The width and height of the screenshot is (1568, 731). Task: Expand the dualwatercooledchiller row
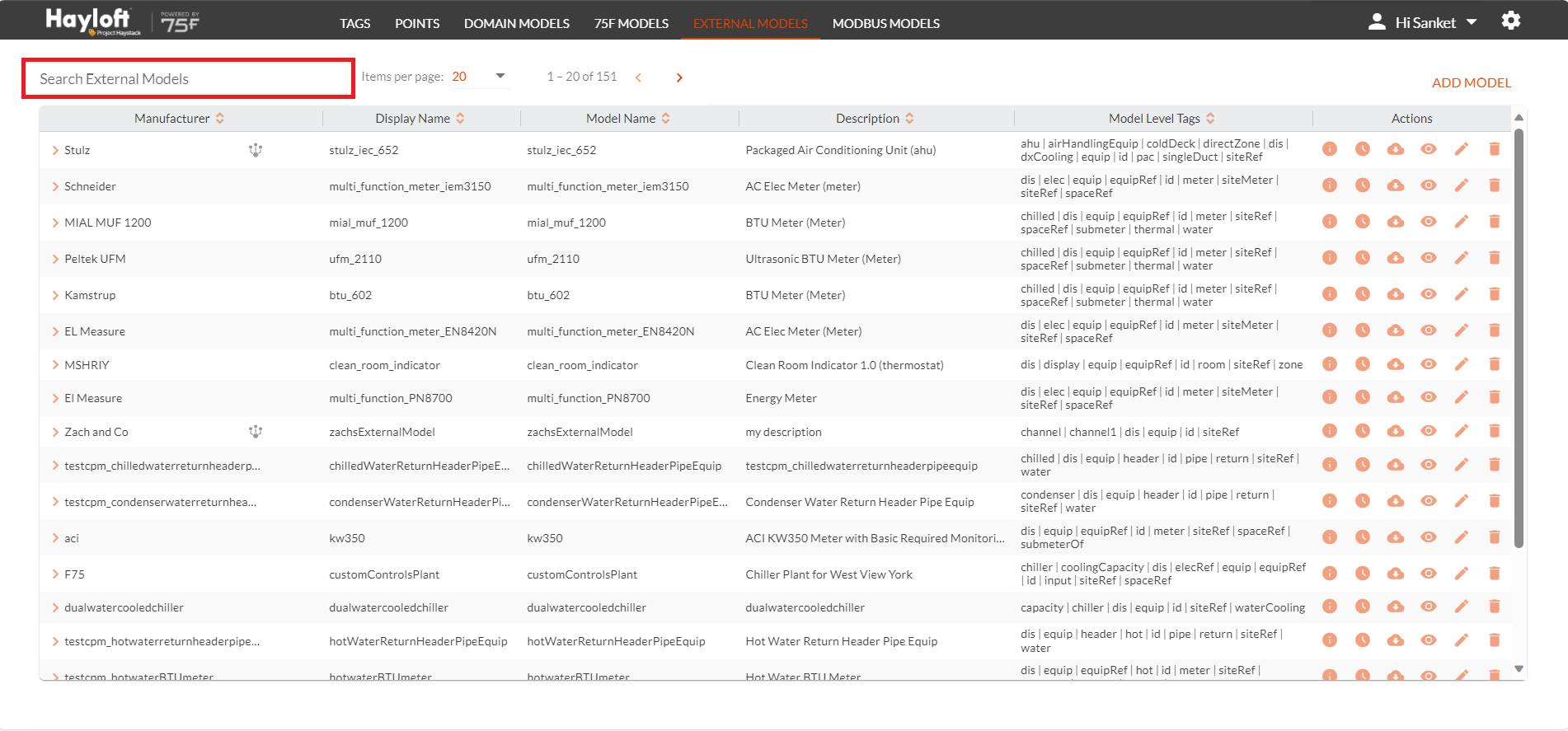[55, 607]
